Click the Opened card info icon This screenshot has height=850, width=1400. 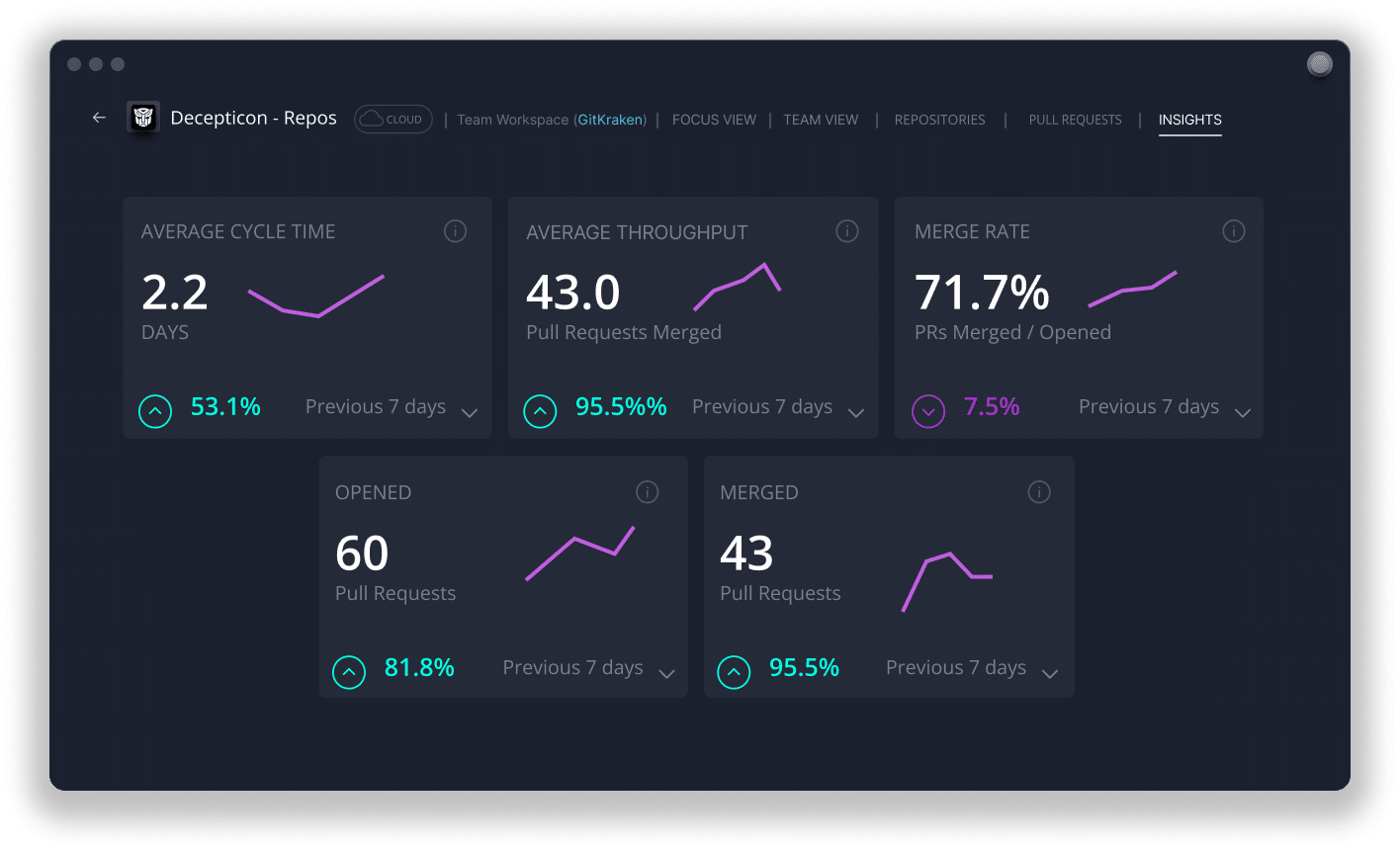point(647,491)
